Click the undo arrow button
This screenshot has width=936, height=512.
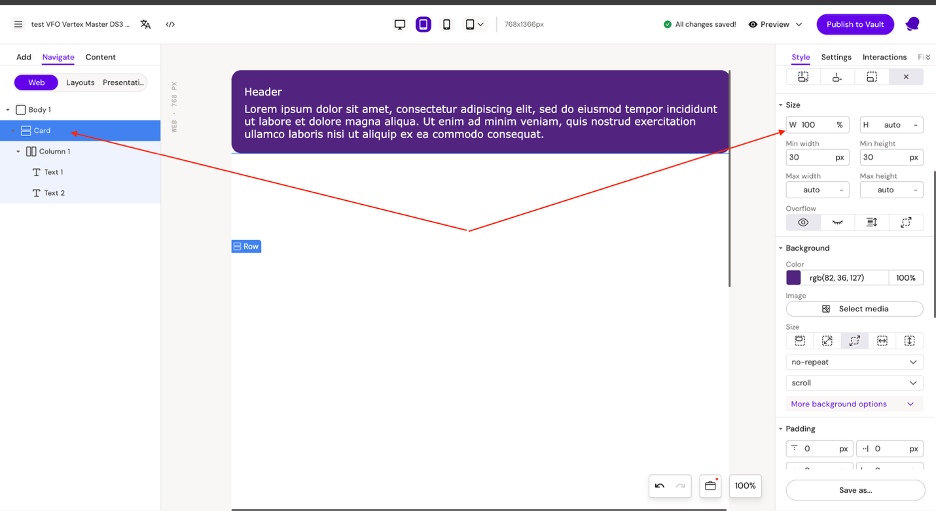659,486
